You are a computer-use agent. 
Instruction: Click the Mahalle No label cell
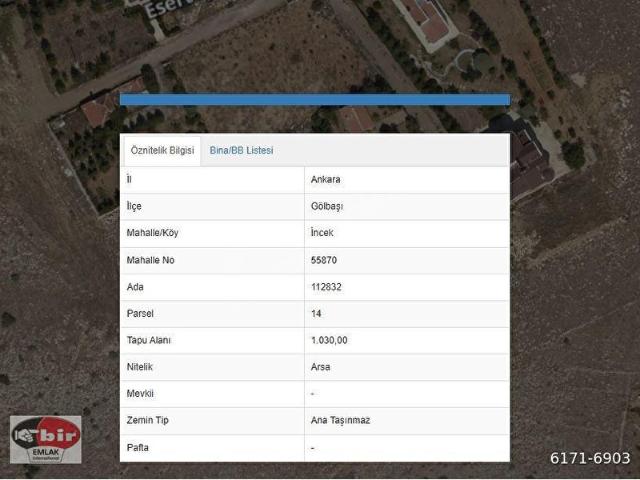[212, 260]
